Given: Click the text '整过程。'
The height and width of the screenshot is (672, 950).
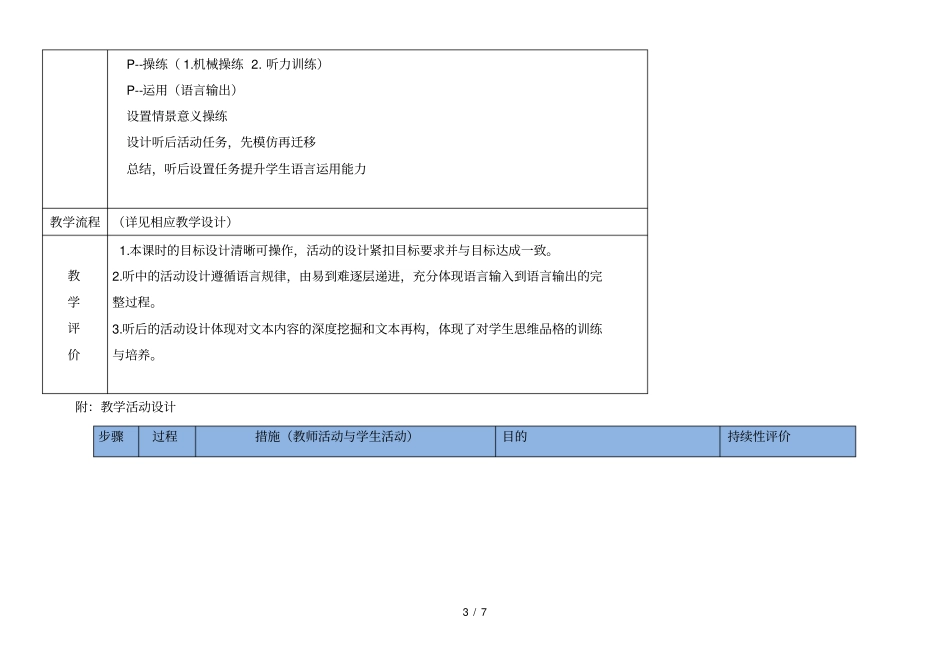Looking at the screenshot, I should pyautogui.click(x=135, y=302).
